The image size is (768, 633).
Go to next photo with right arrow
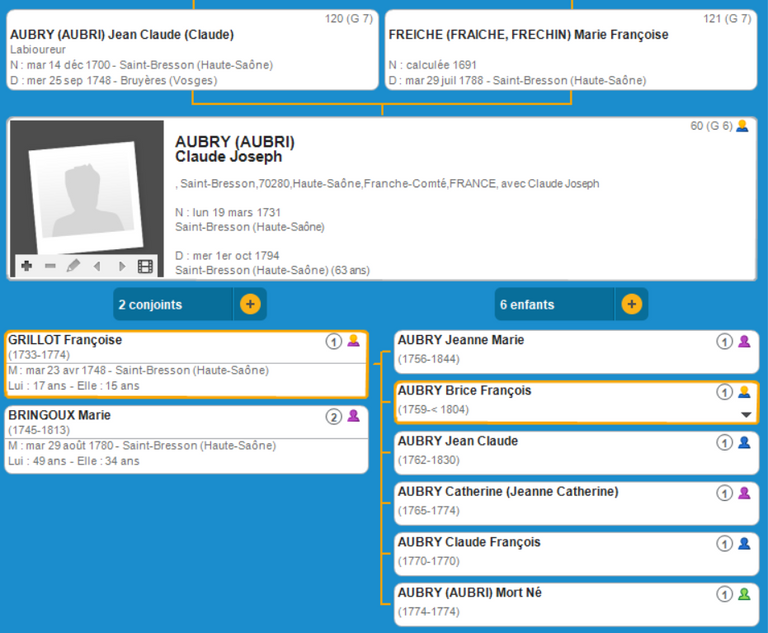[122, 266]
